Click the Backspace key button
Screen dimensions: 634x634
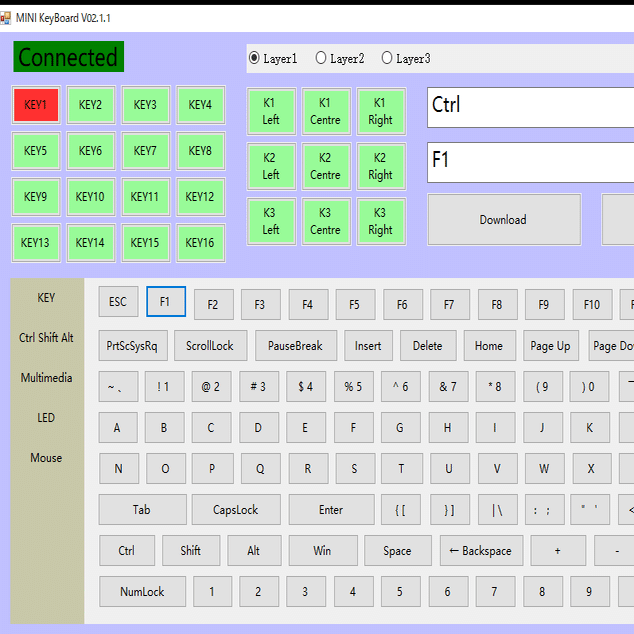coord(482,550)
